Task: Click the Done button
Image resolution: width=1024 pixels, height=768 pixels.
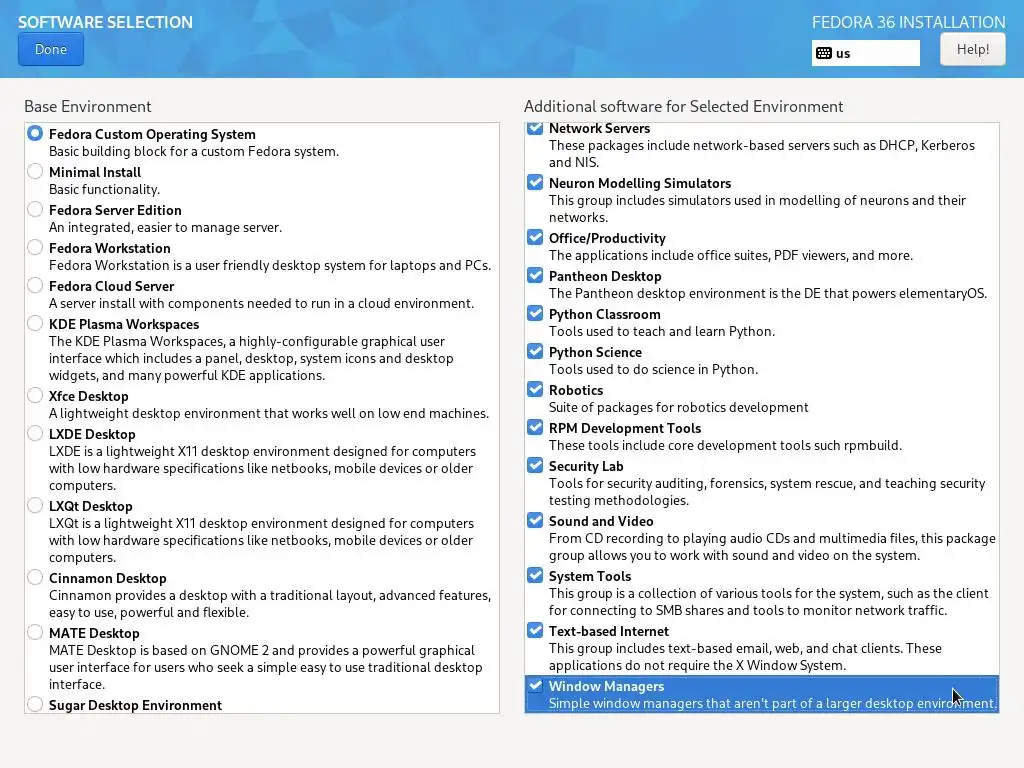Action: (51, 50)
